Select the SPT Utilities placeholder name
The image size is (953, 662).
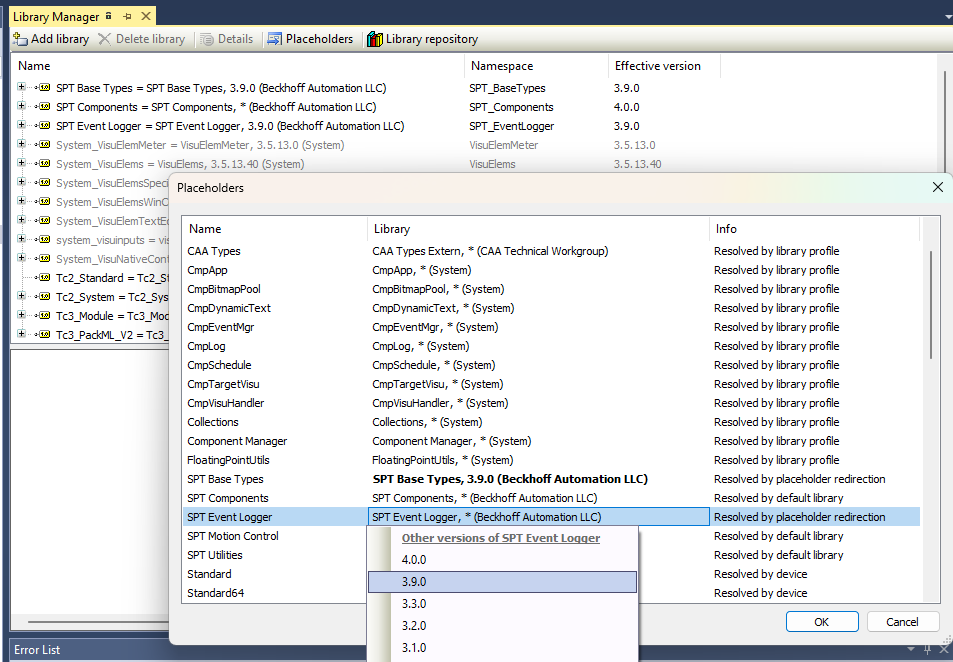(x=215, y=555)
